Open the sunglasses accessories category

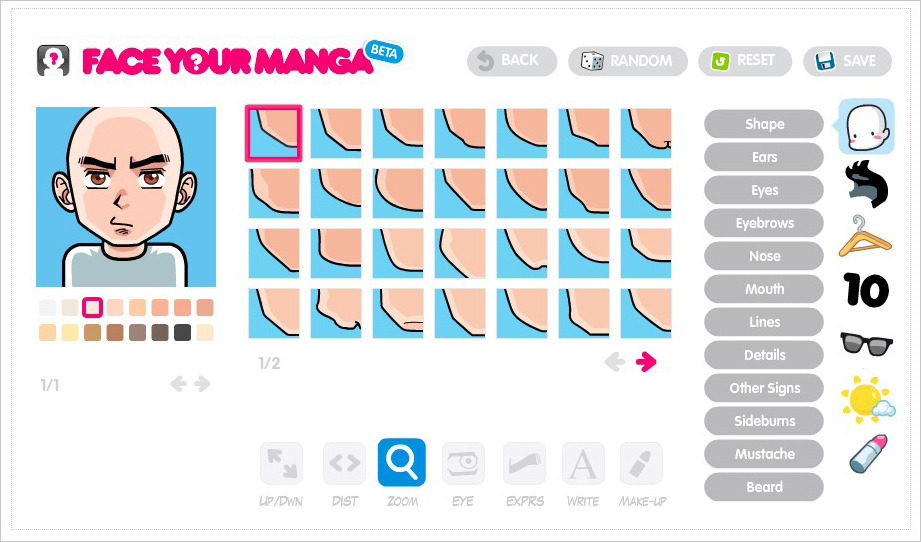(x=866, y=344)
